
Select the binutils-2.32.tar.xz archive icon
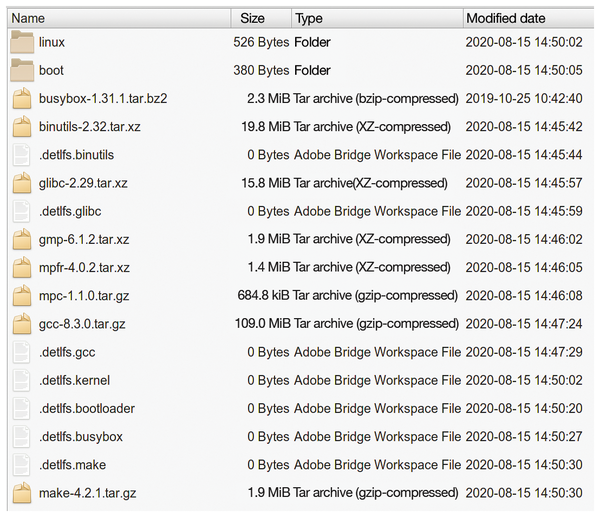(x=22, y=127)
